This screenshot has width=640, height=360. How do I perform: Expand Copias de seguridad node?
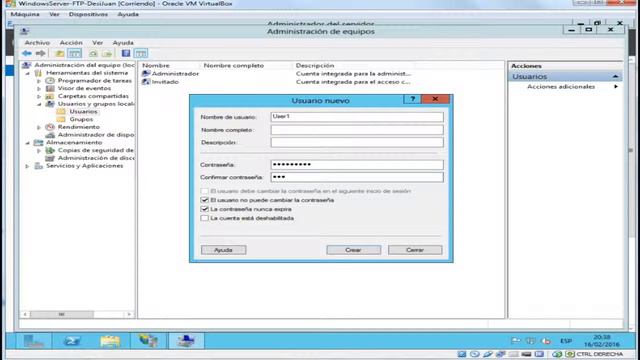click(39, 151)
